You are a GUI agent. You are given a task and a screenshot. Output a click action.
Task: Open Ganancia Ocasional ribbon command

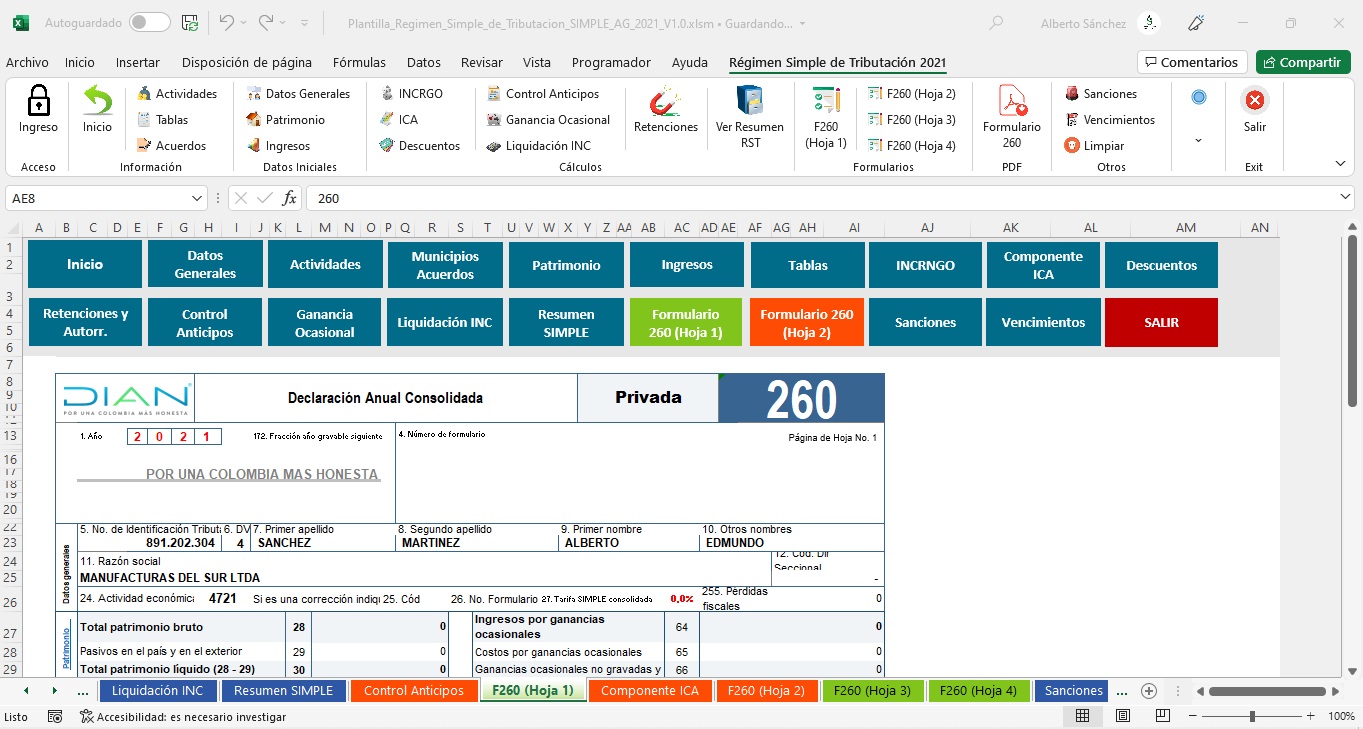548,120
